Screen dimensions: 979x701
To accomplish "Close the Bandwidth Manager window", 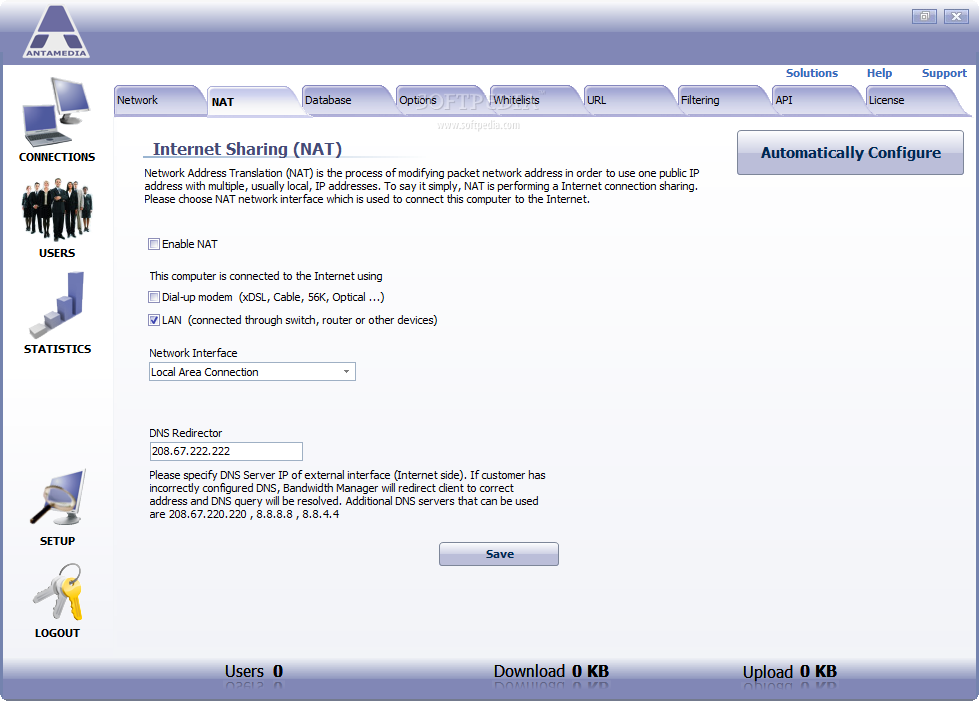I will pos(956,16).
